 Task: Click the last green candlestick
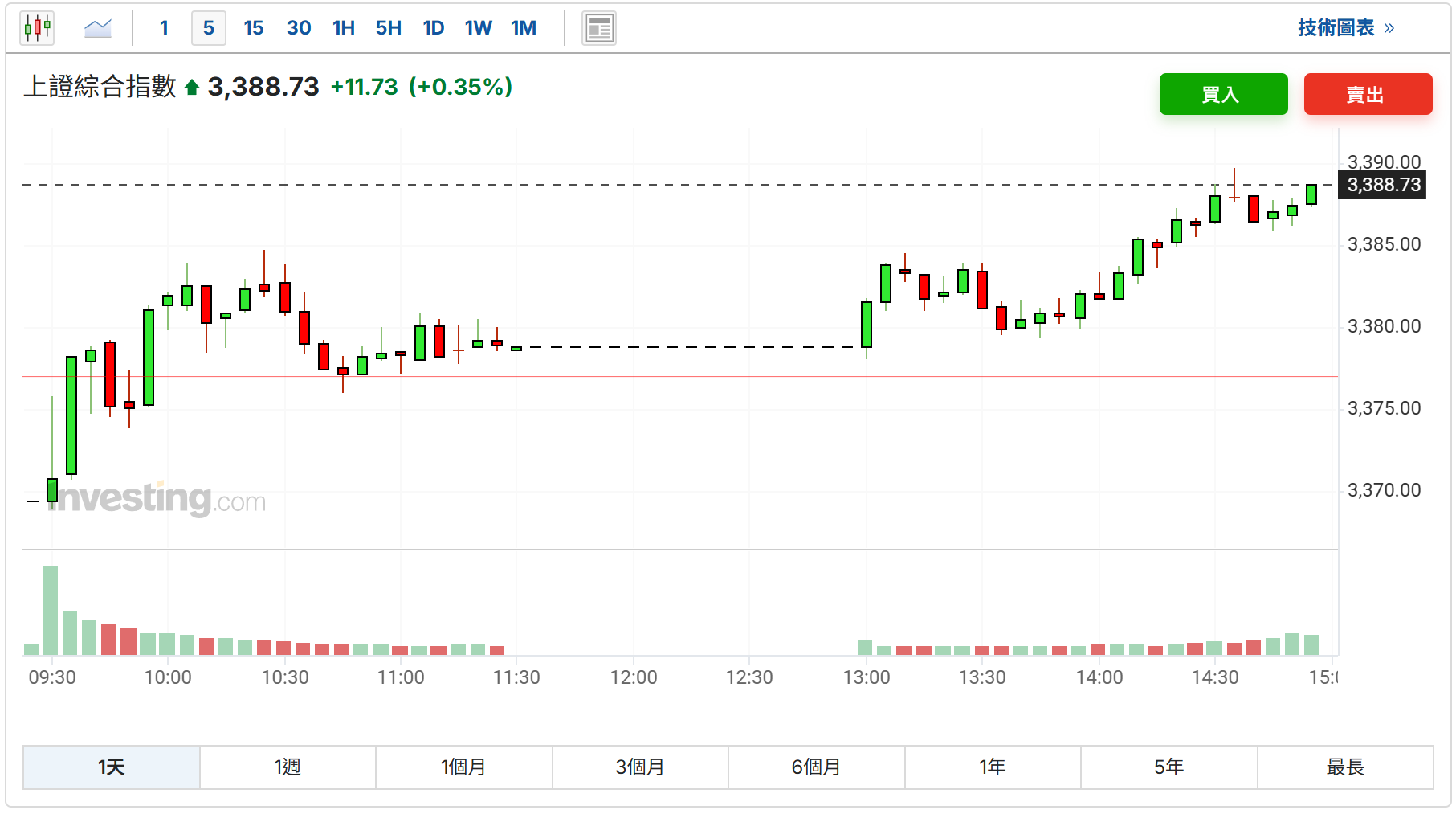(1311, 194)
